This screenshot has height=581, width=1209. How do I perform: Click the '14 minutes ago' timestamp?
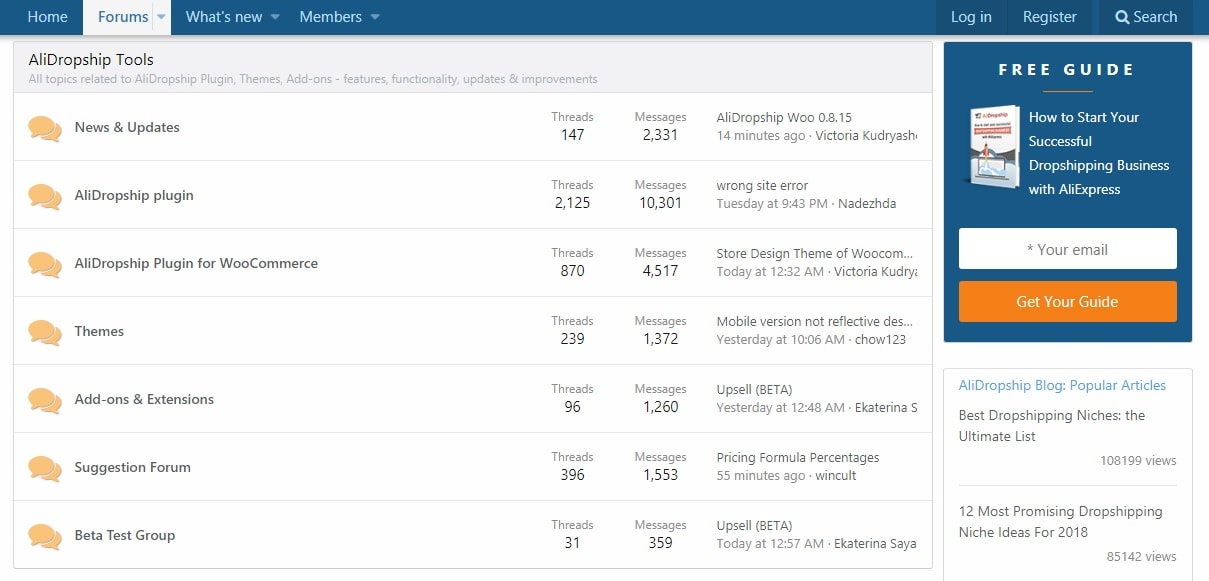[761, 136]
